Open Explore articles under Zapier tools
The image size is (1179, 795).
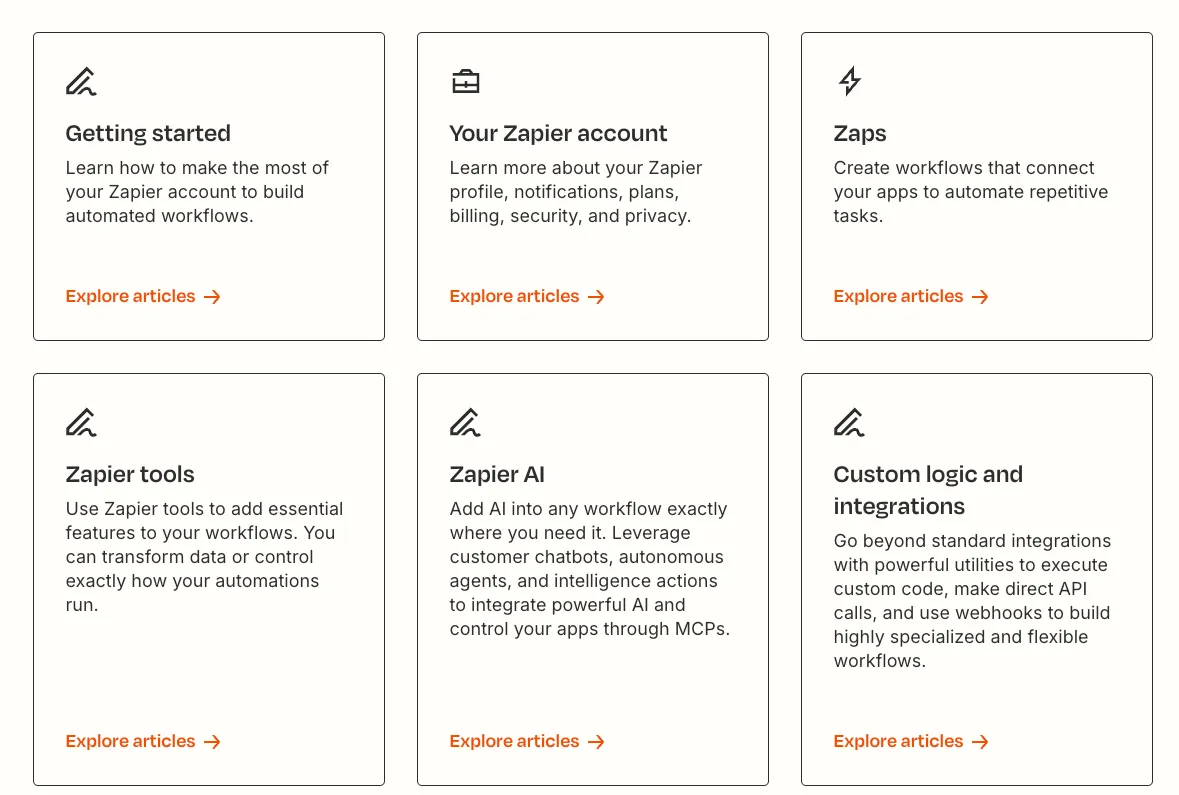coord(131,742)
